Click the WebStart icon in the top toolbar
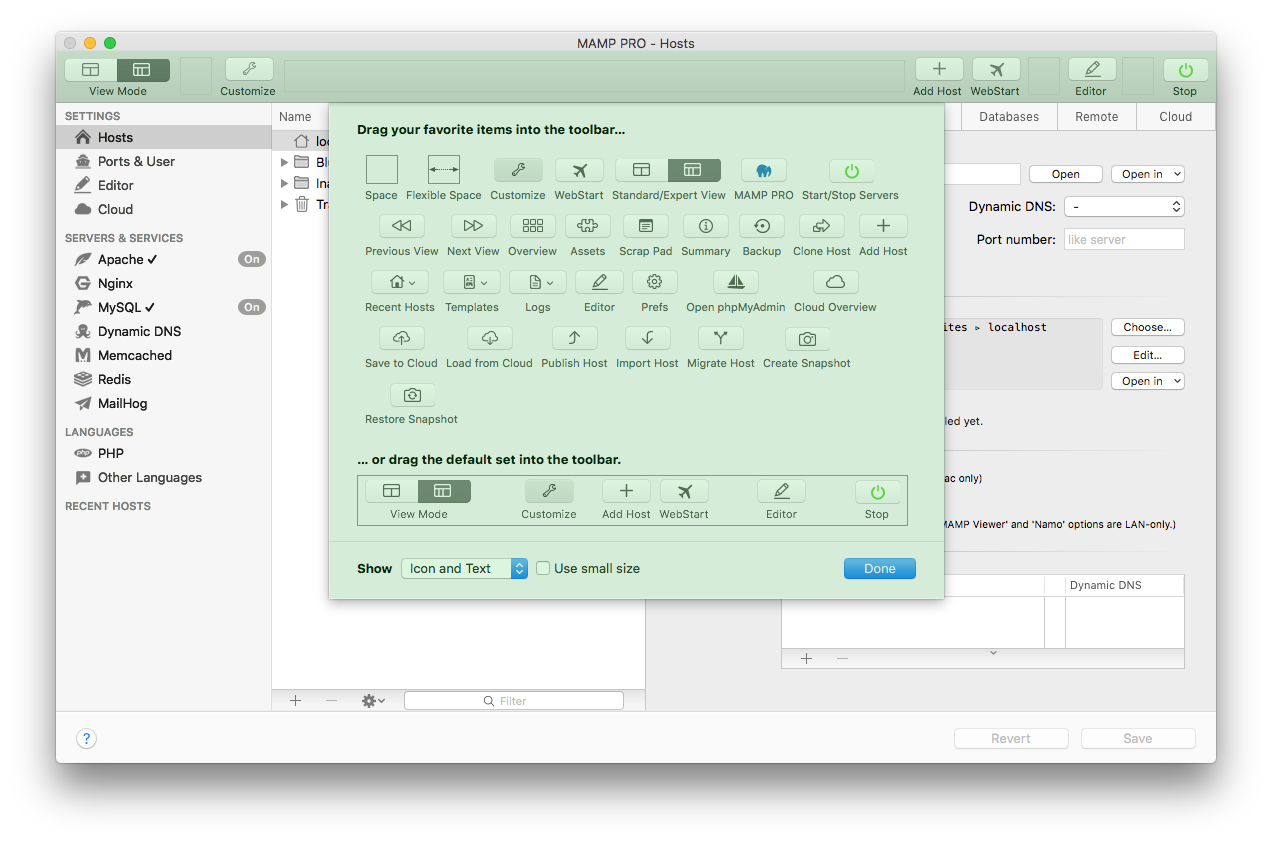The height and width of the screenshot is (843, 1272). pos(995,70)
